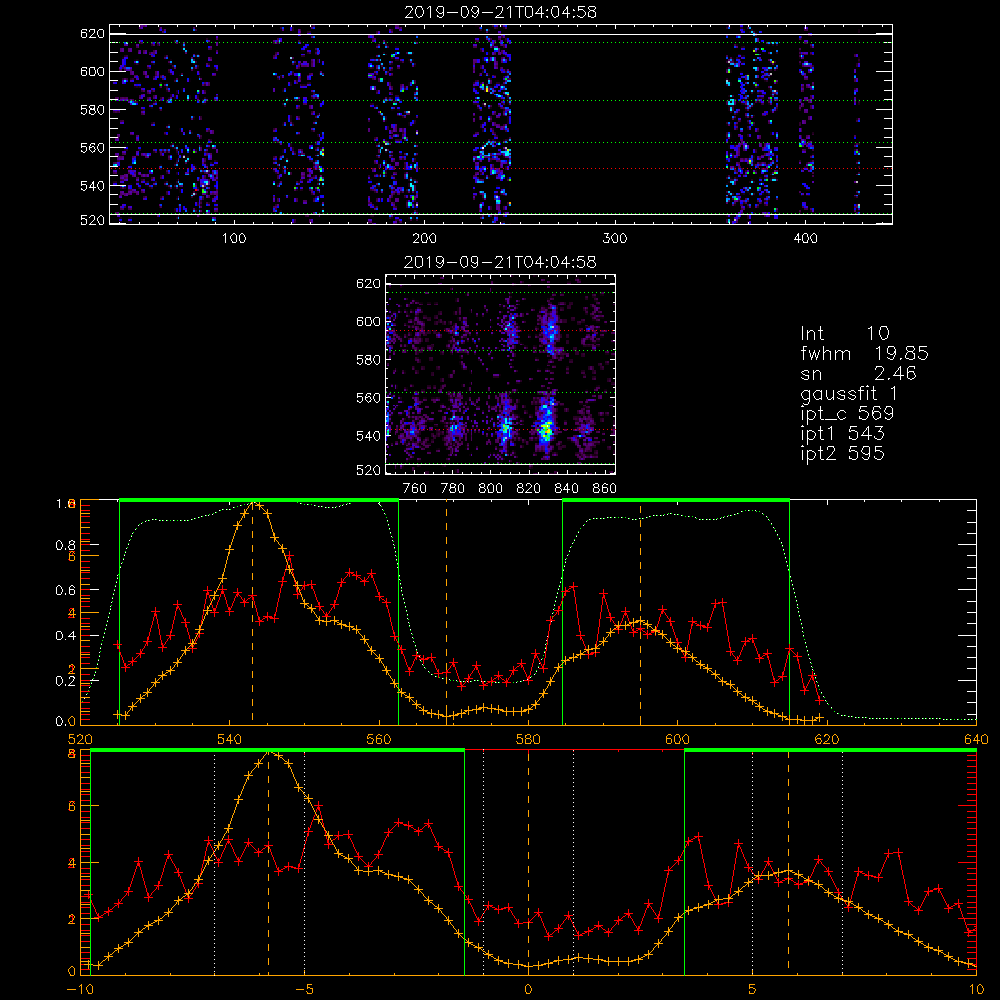The image size is (1000, 1000).
Task: Click dashed orange line near 595 in profile plot
Action: tap(640, 614)
